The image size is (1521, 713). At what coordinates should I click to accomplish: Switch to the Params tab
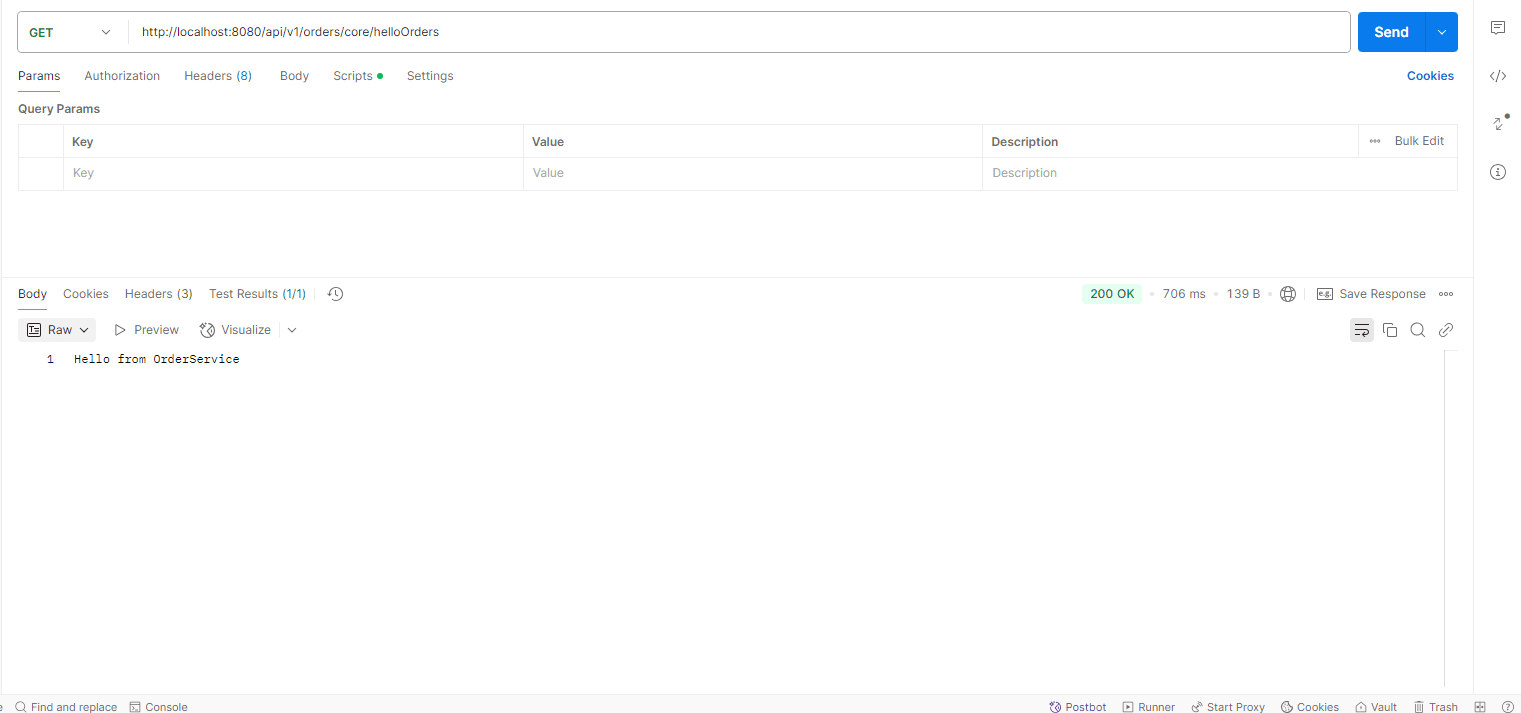pyautogui.click(x=39, y=76)
